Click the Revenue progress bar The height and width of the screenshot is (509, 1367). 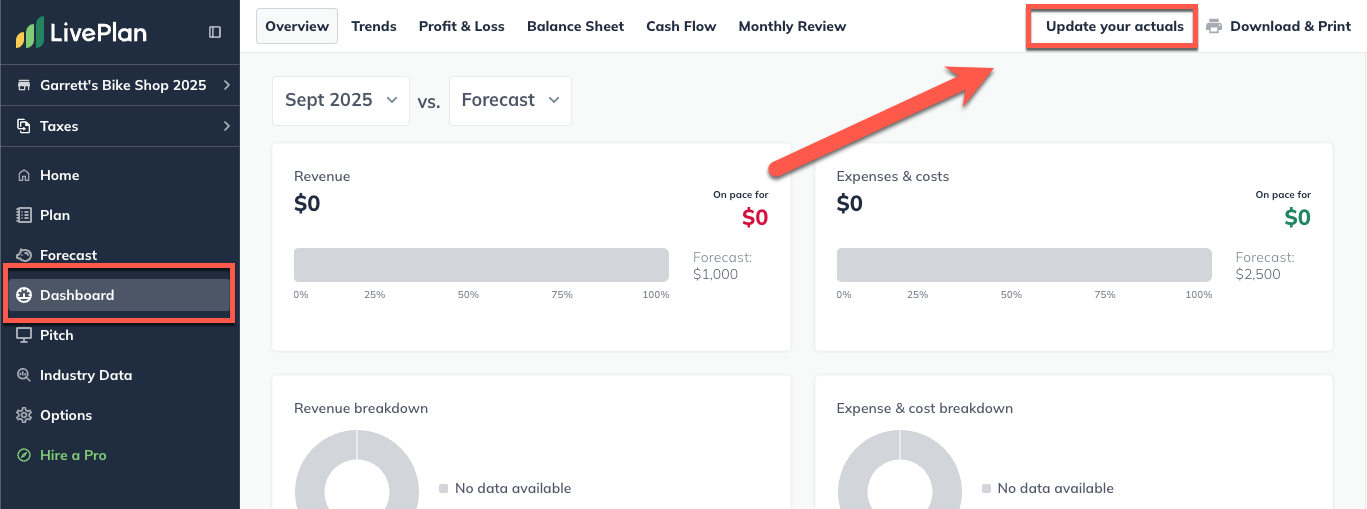(x=481, y=265)
